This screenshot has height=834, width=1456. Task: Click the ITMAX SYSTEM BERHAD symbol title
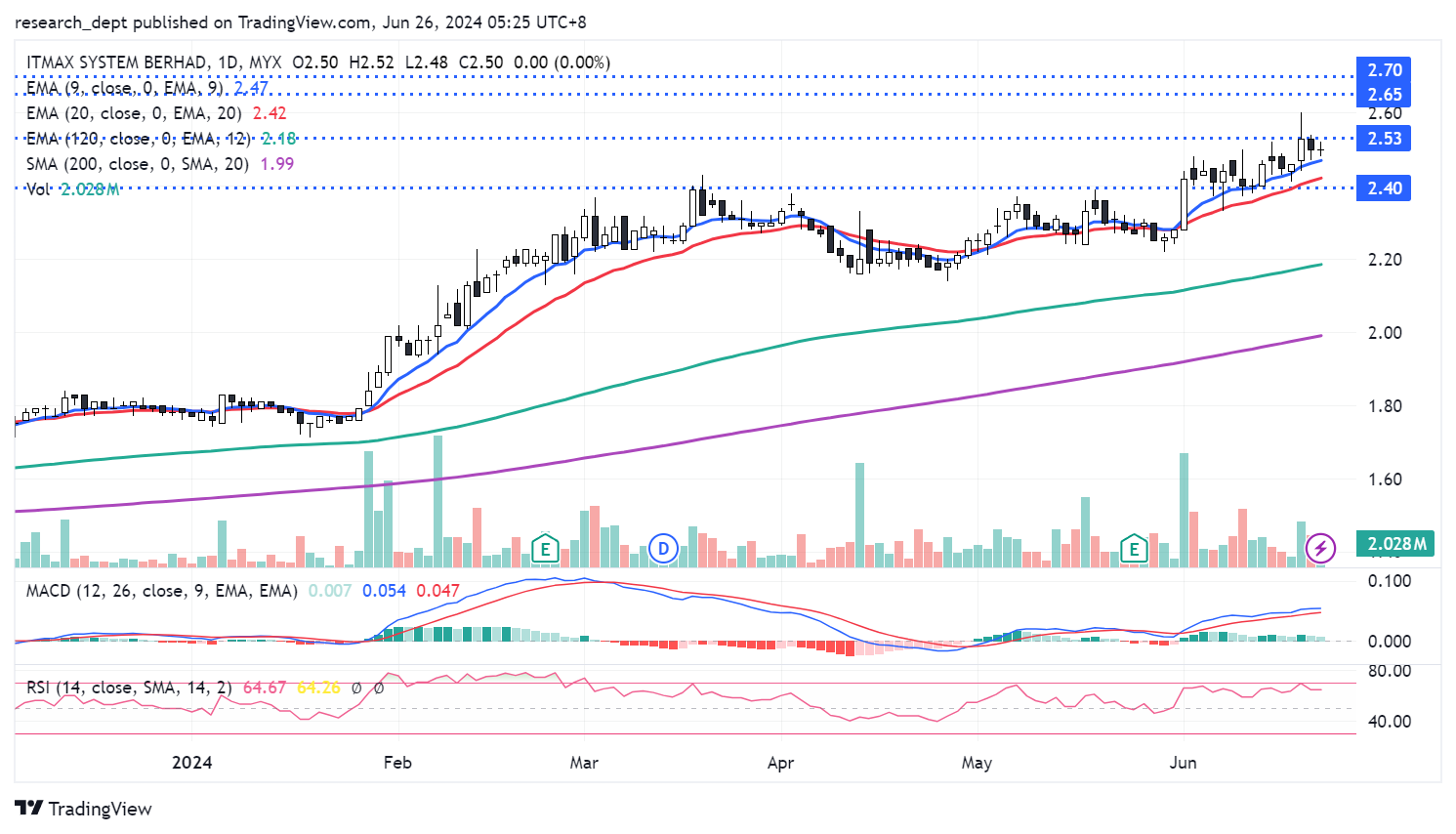[117, 63]
